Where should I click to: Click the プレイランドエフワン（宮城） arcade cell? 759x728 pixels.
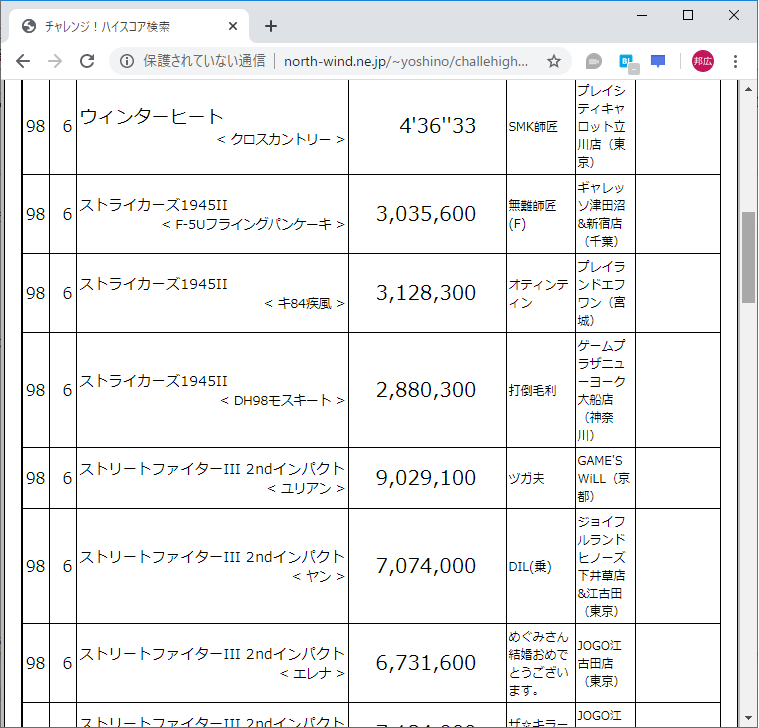605,293
